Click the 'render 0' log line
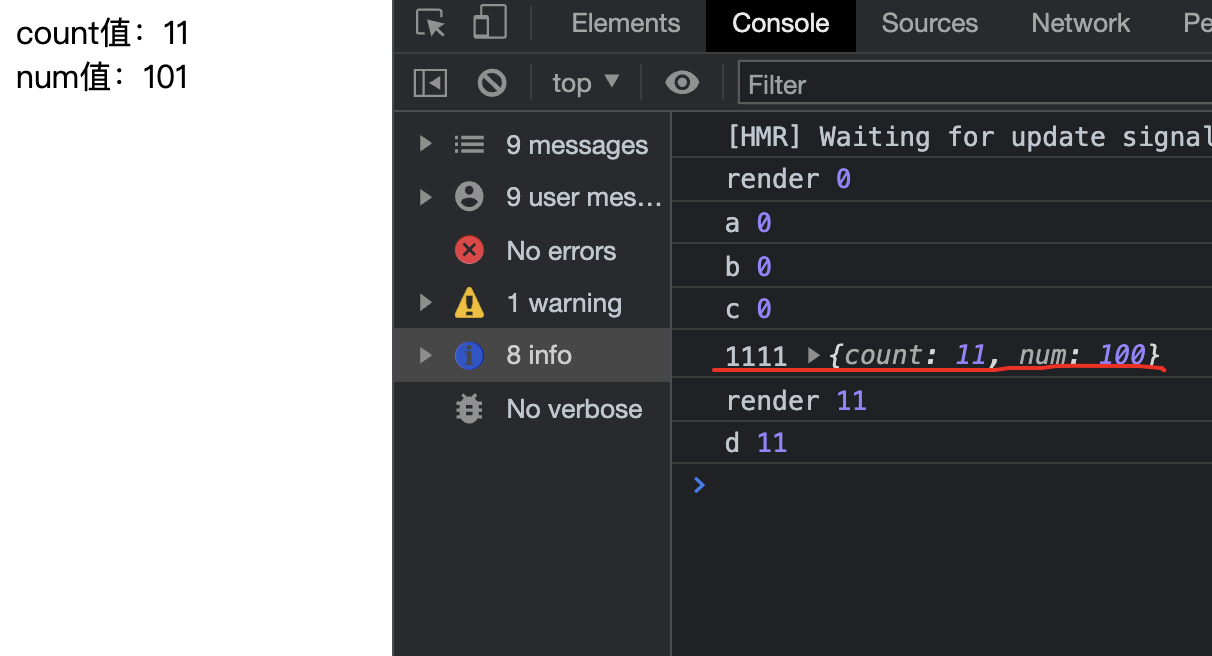1212x656 pixels. (x=941, y=179)
